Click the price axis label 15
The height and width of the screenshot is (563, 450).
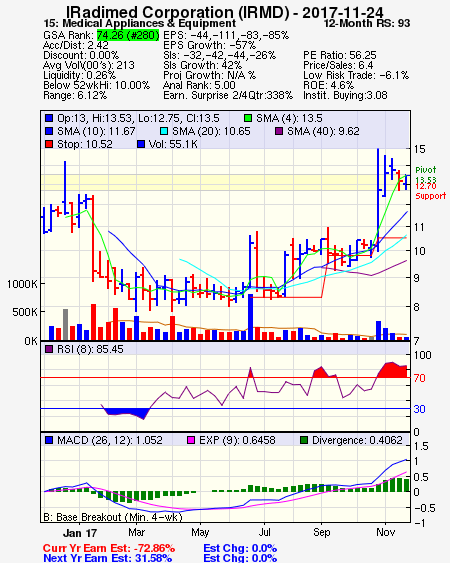click(419, 149)
